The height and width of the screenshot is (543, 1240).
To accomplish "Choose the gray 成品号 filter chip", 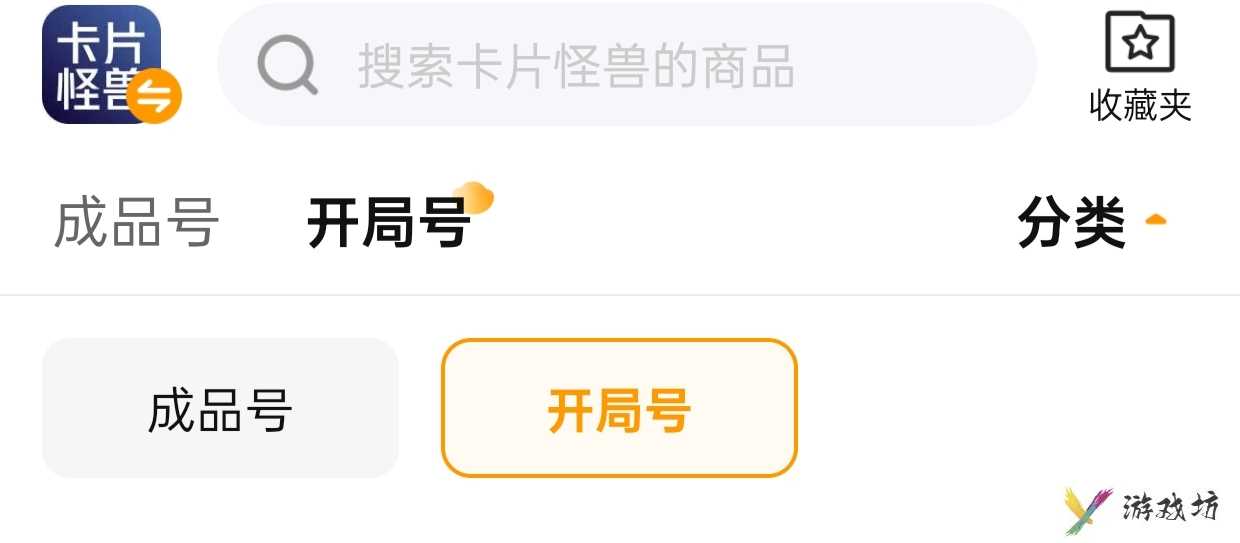I will click(220, 408).
